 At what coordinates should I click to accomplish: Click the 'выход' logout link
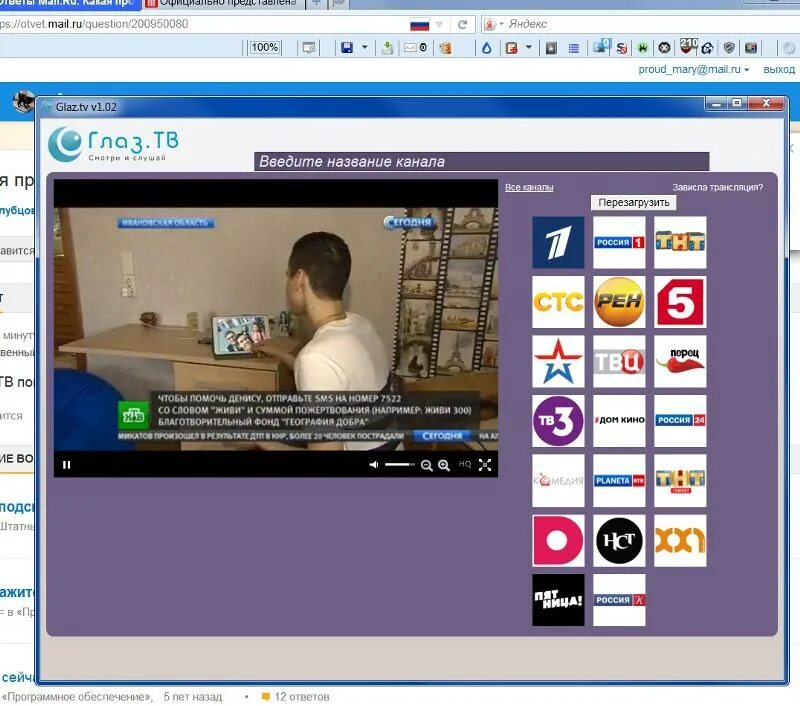[x=779, y=69]
